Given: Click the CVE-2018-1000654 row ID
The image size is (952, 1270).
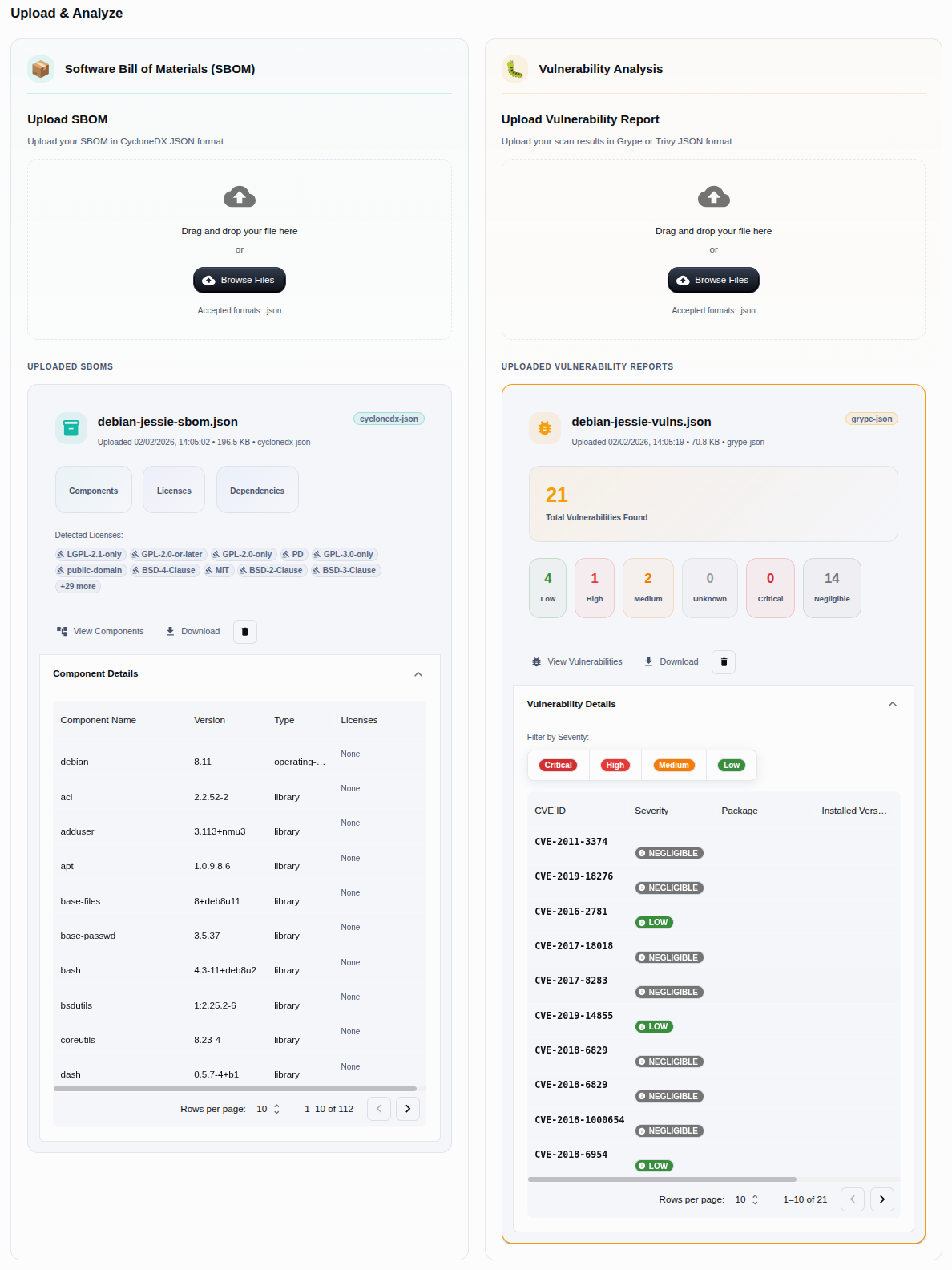Looking at the screenshot, I should tap(579, 1120).
